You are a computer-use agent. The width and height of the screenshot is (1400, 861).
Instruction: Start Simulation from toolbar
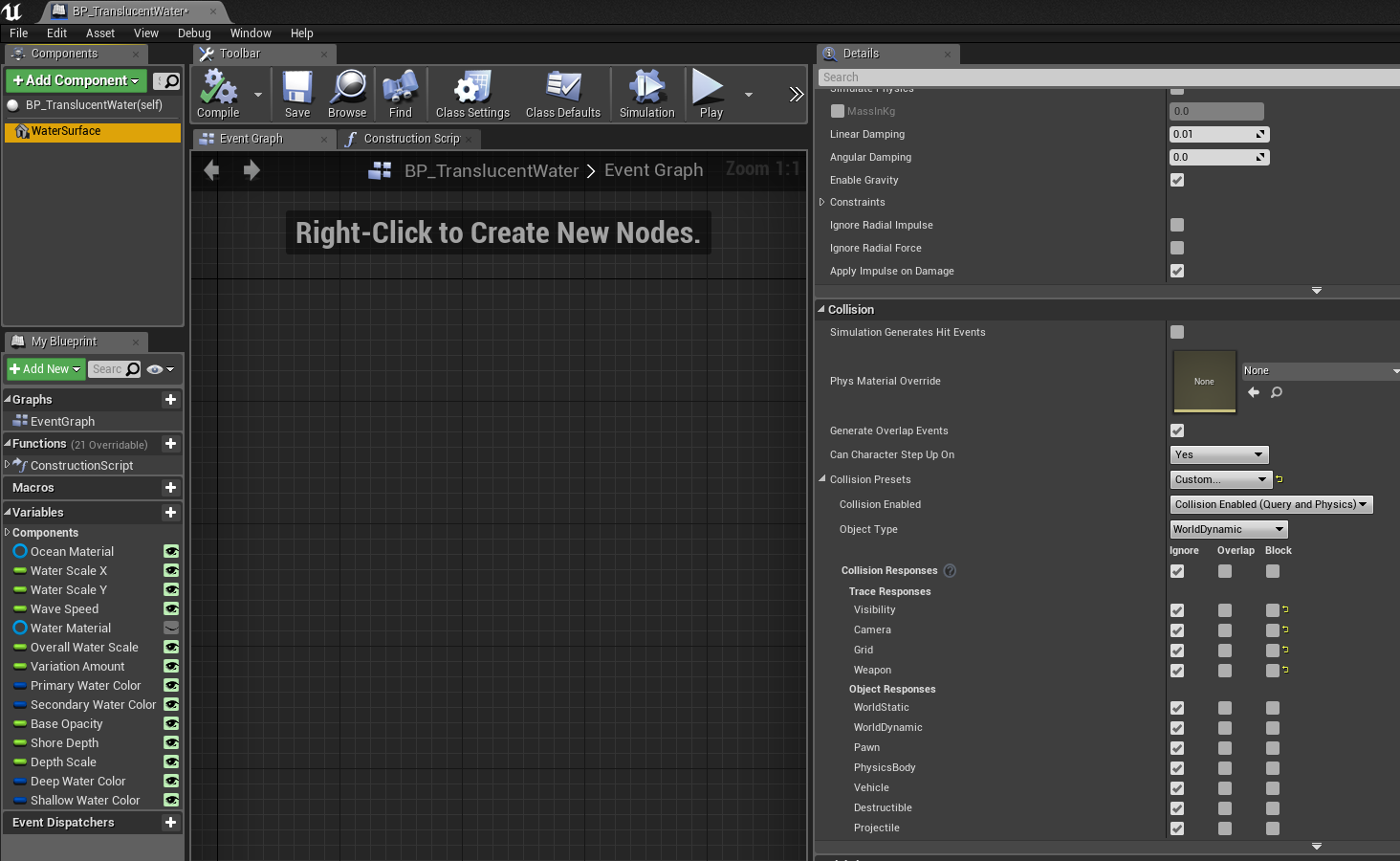pyautogui.click(x=646, y=94)
